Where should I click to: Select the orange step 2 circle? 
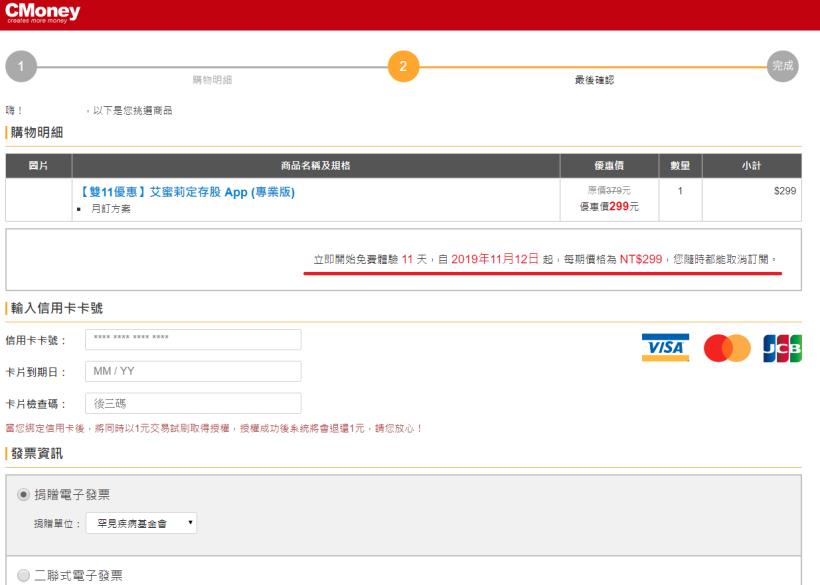[x=403, y=66]
